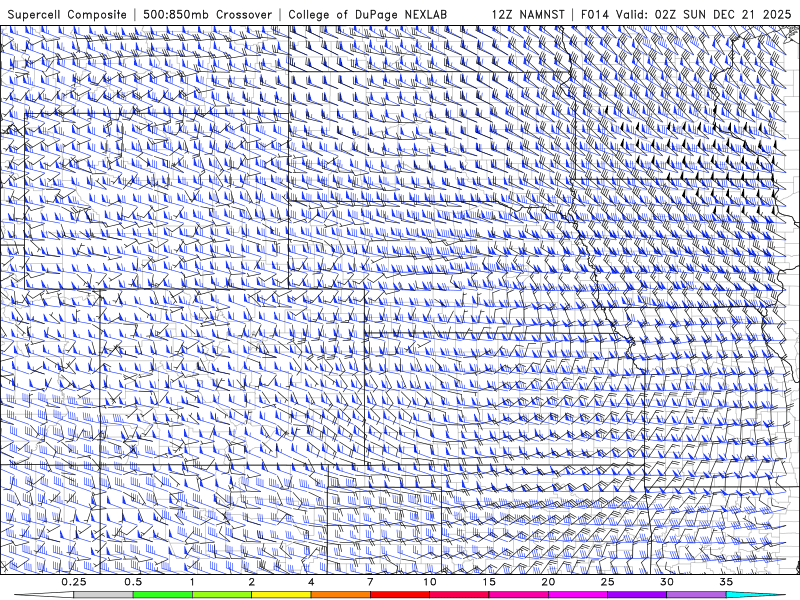This screenshot has width=800, height=600.
Task: Click the "2" legend value
Action: tap(252, 582)
